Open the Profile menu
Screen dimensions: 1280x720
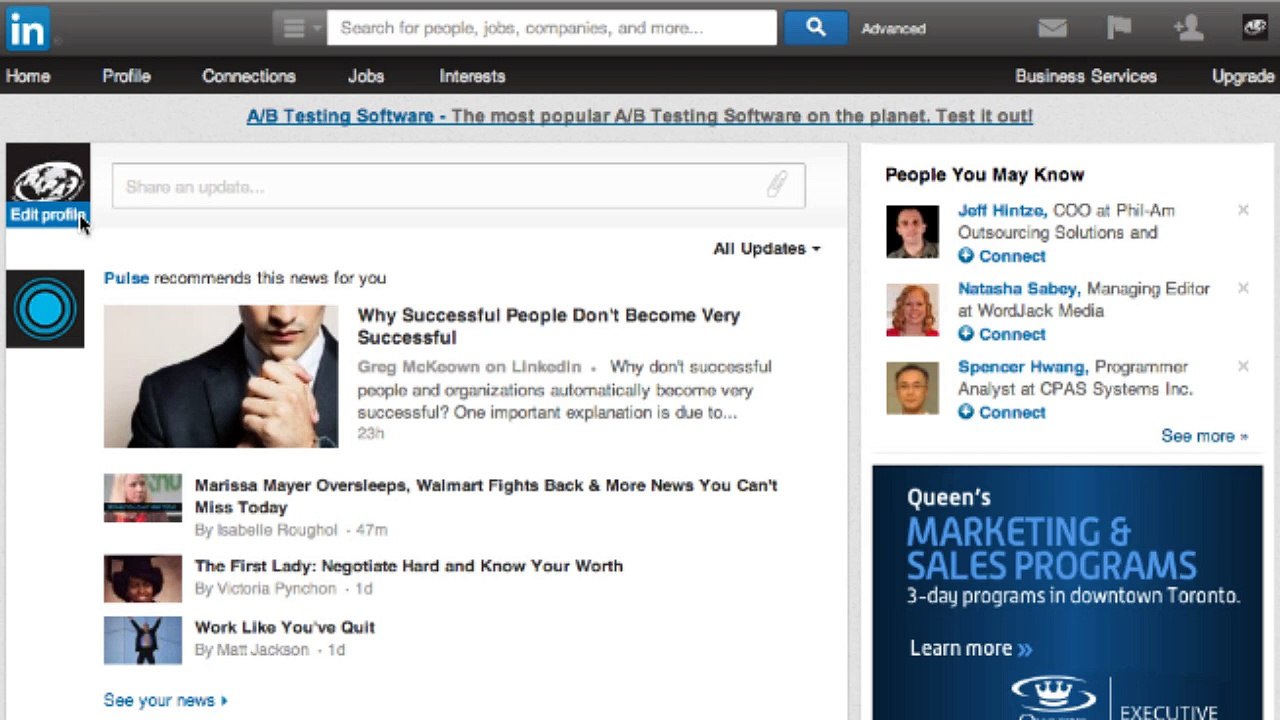click(x=126, y=76)
